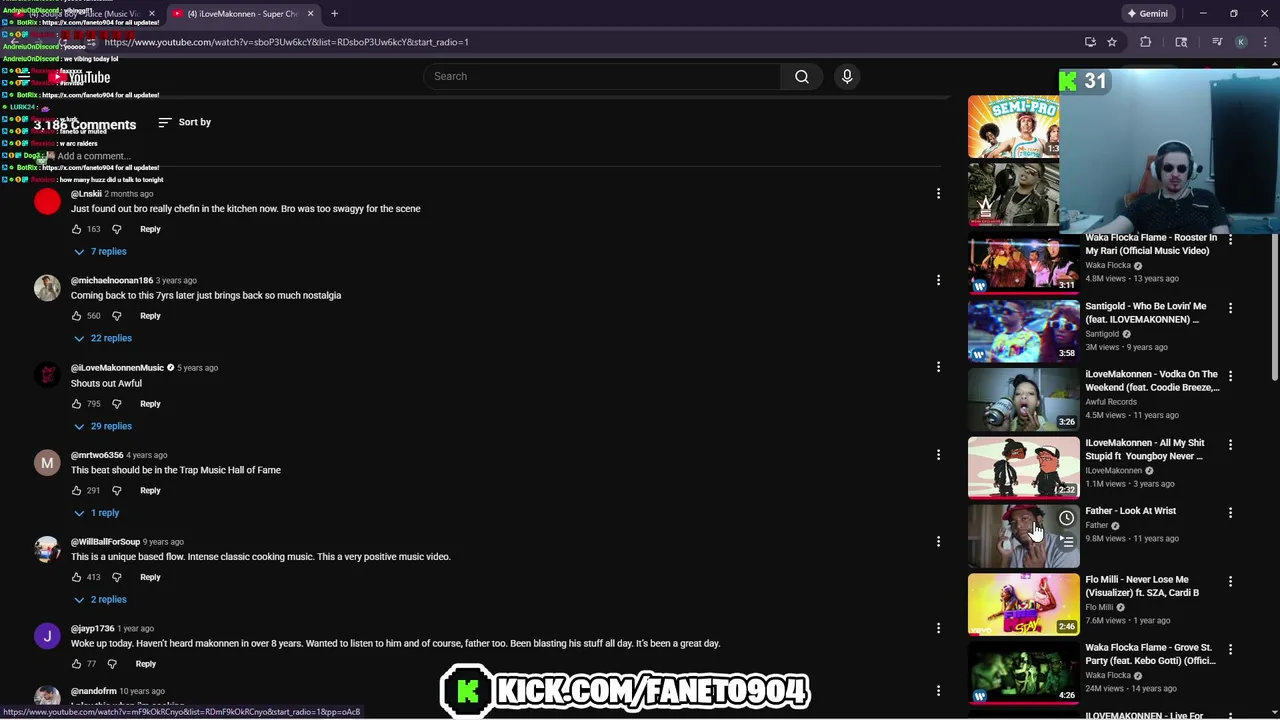Viewport: 1280px width, 720px height.
Task: Expand 22 replies under nostalgia comment
Action: [x=102, y=338]
